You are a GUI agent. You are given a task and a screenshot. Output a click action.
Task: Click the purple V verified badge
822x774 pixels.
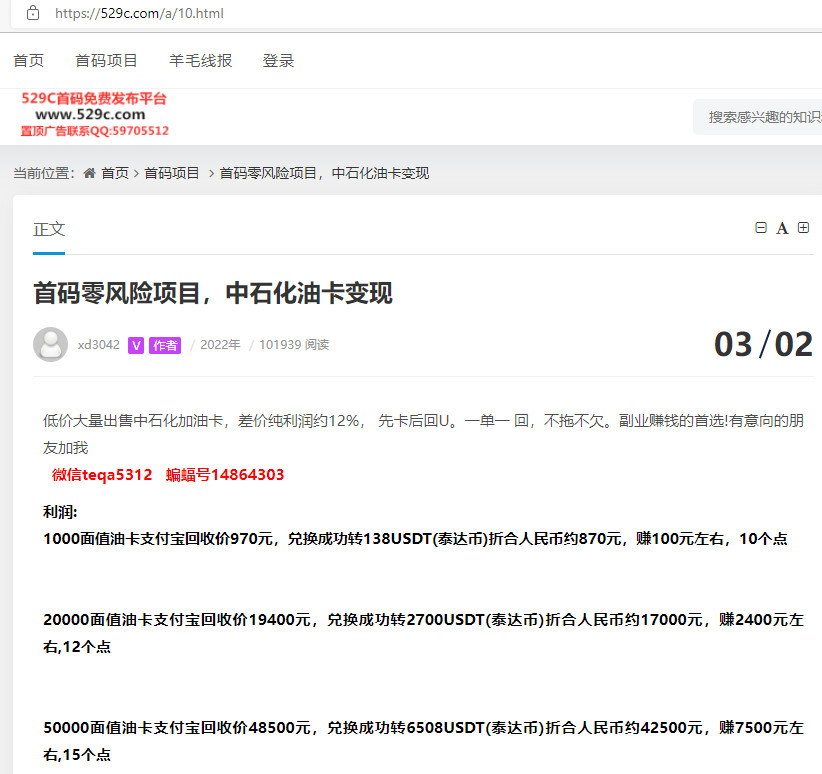pyautogui.click(x=136, y=345)
